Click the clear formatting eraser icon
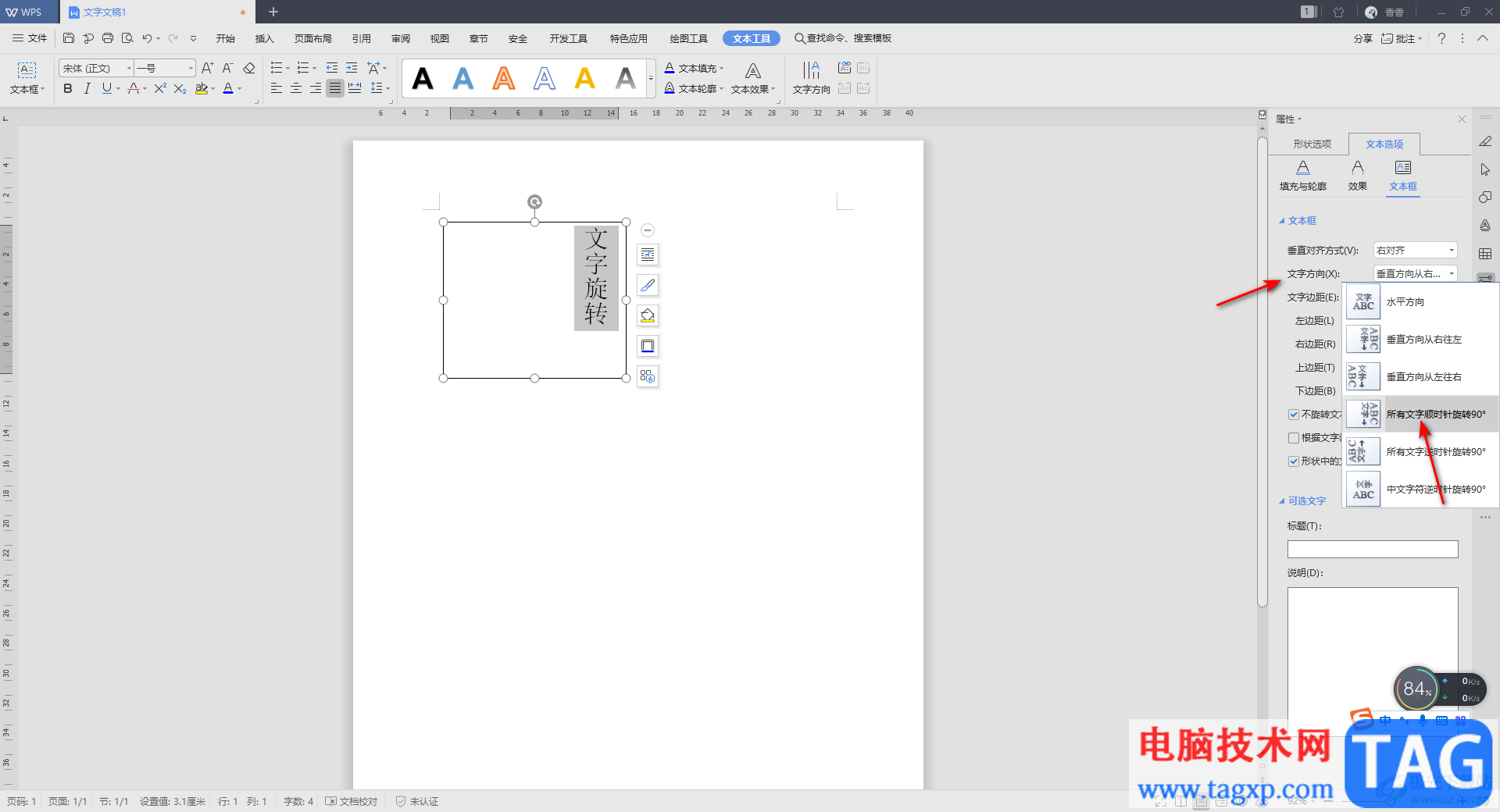The width and height of the screenshot is (1500, 812). 249,68
